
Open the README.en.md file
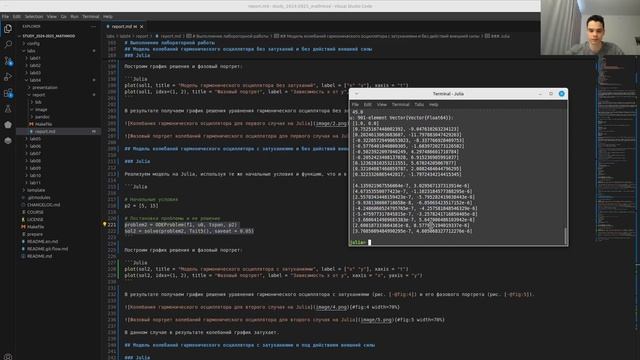42,242
